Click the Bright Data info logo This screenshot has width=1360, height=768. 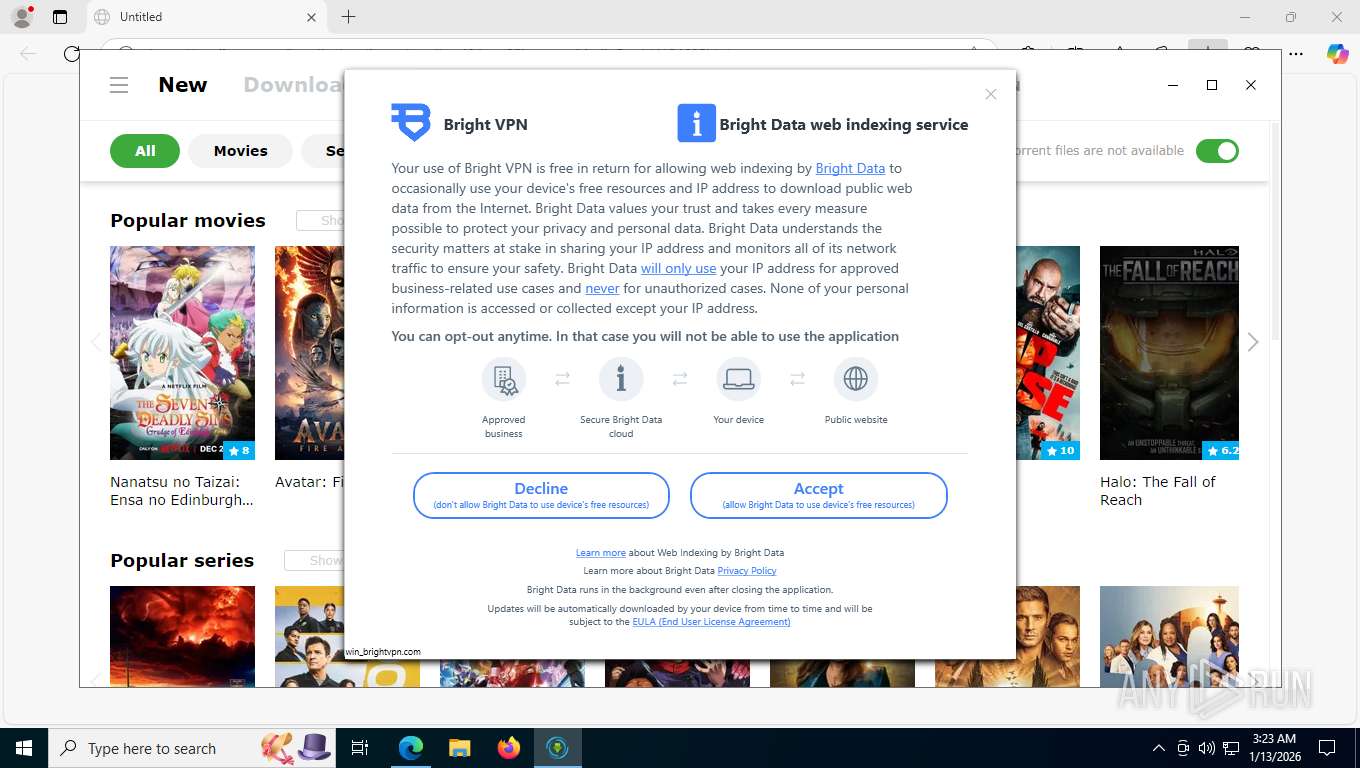696,123
